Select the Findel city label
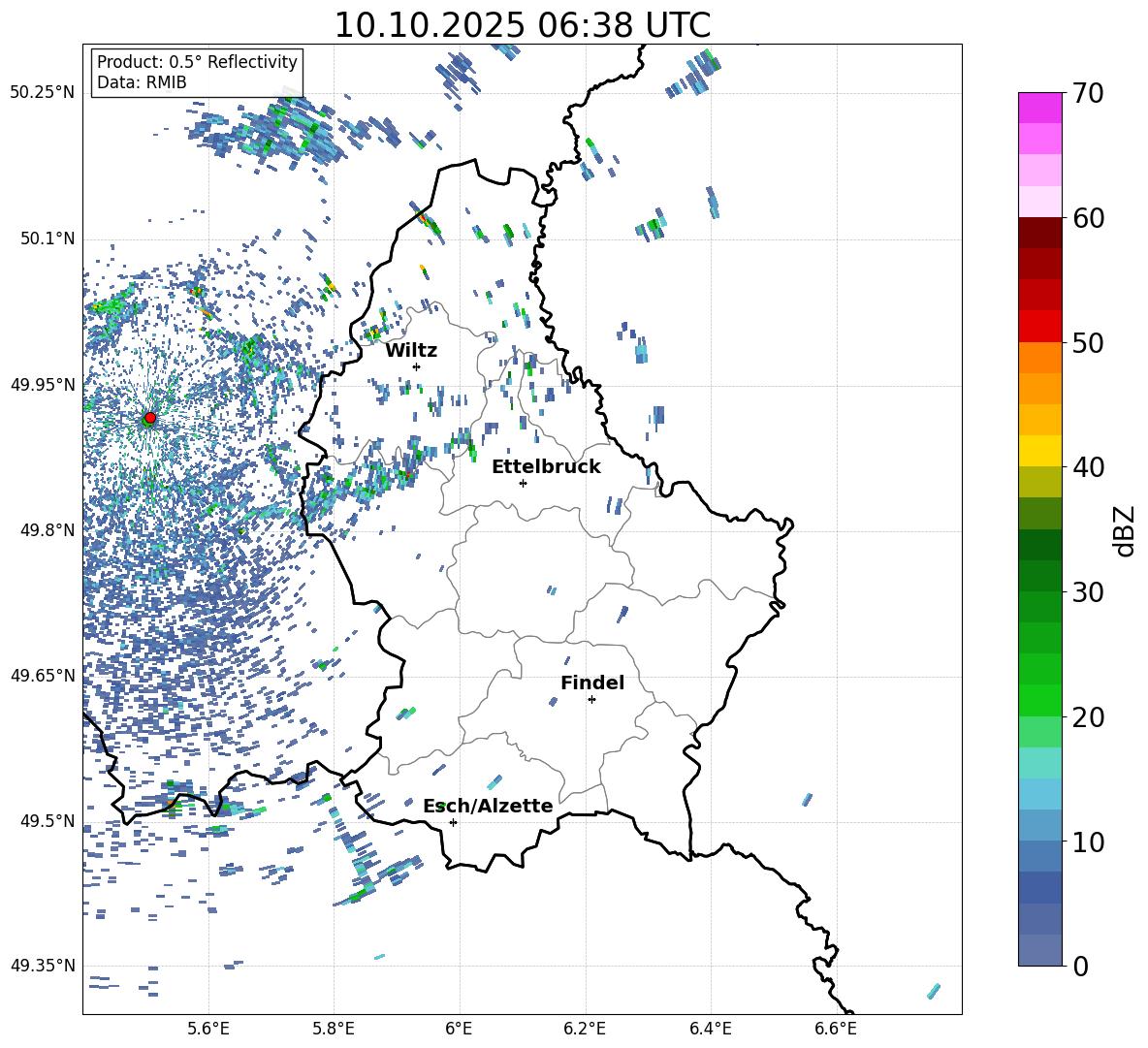 (591, 683)
